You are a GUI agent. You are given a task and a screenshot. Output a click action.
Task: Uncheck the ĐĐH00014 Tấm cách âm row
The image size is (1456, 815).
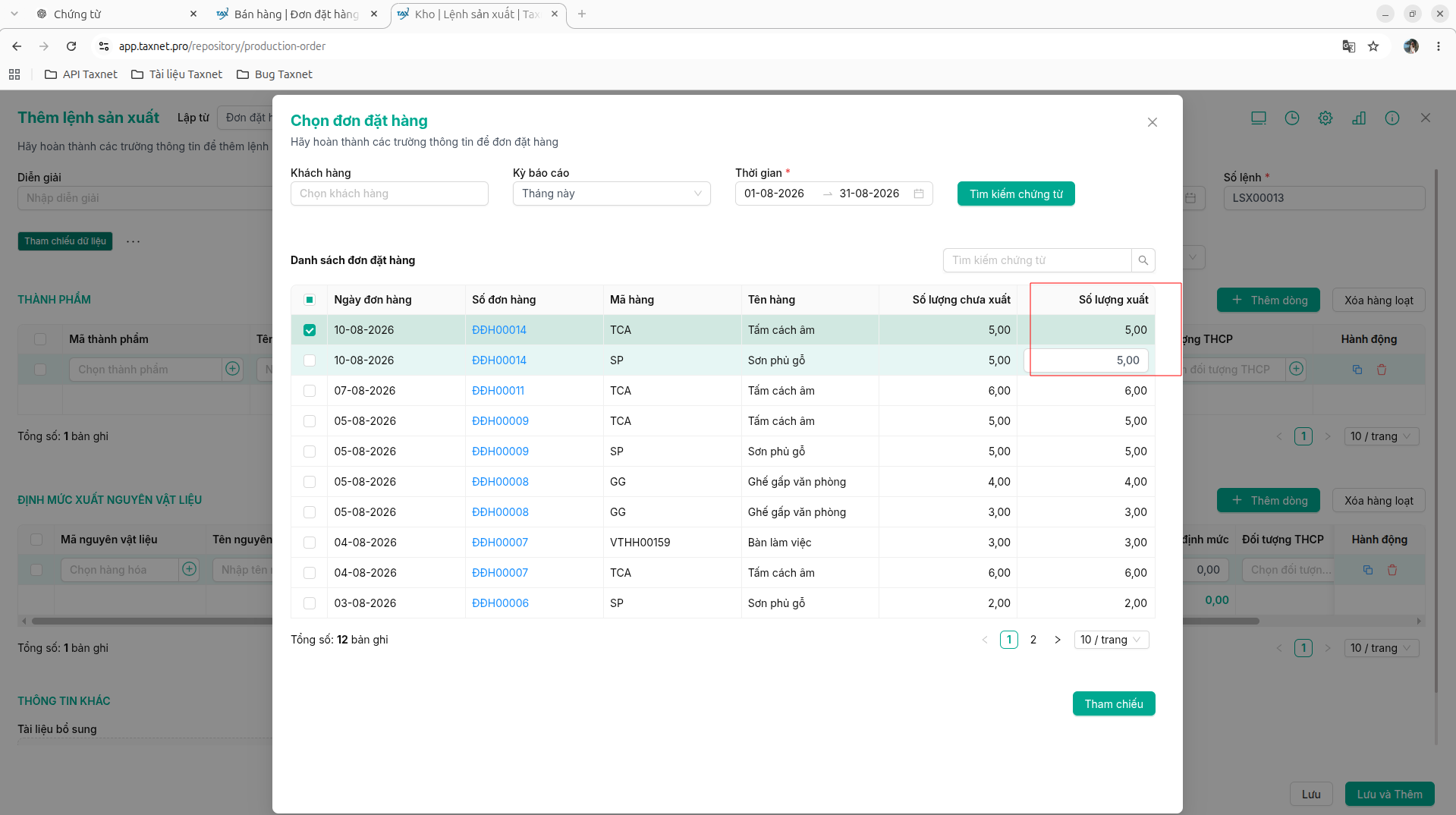point(310,330)
